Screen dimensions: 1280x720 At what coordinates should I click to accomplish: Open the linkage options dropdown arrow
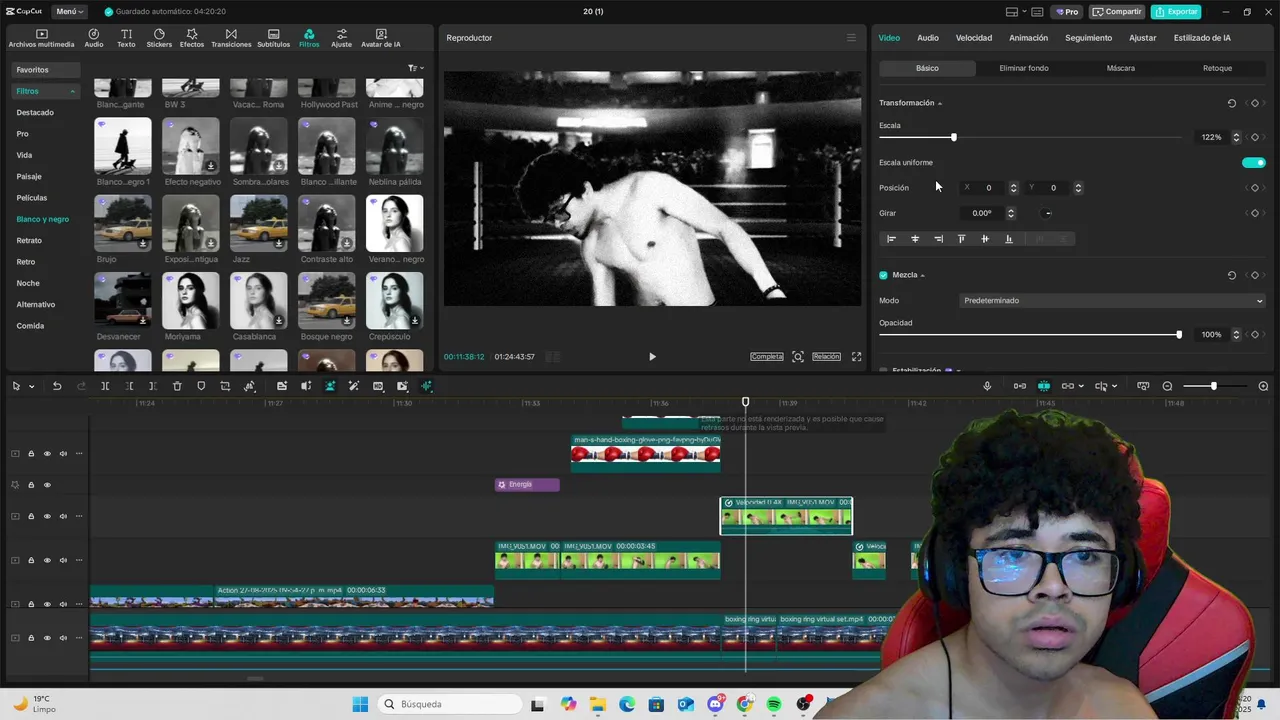[1081, 386]
